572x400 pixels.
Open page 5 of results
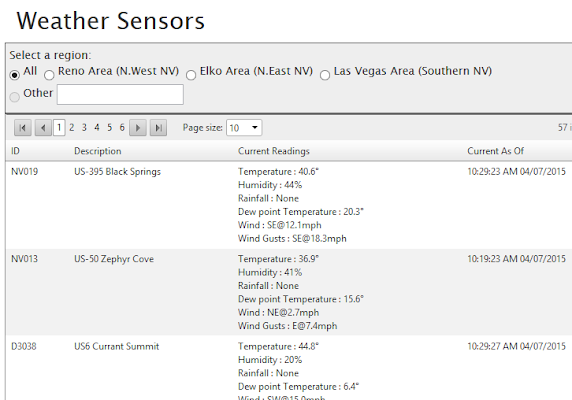[x=109, y=128]
